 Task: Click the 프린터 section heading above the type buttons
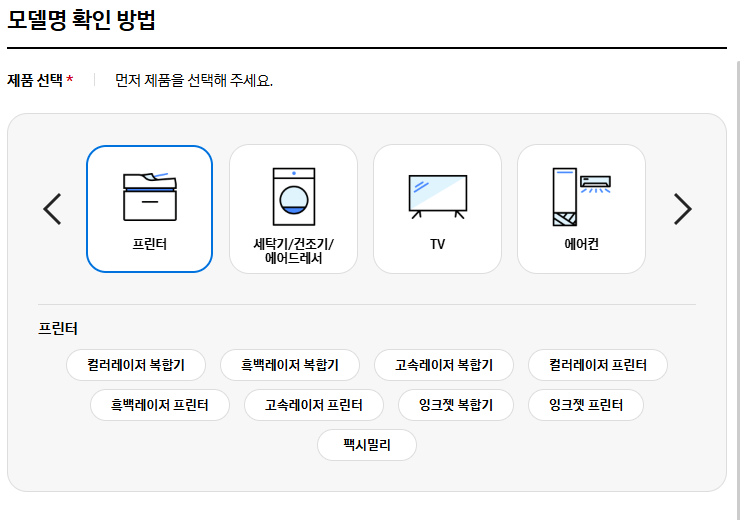pos(58,328)
